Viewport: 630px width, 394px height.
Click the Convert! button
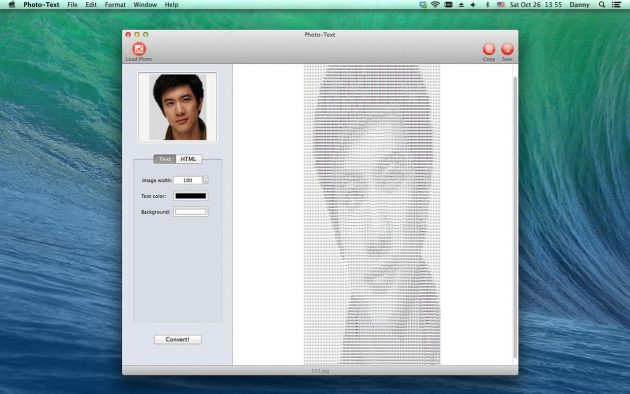click(x=178, y=339)
